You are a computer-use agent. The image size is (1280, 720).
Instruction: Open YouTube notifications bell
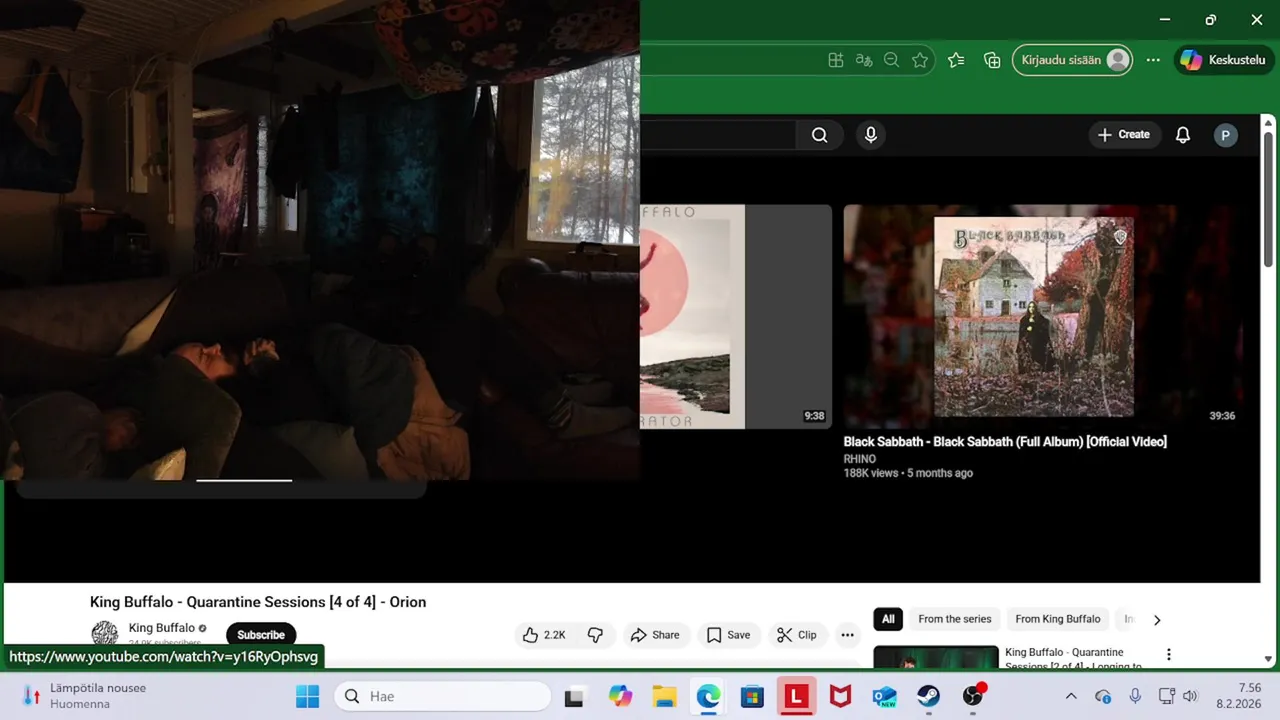coord(1183,135)
